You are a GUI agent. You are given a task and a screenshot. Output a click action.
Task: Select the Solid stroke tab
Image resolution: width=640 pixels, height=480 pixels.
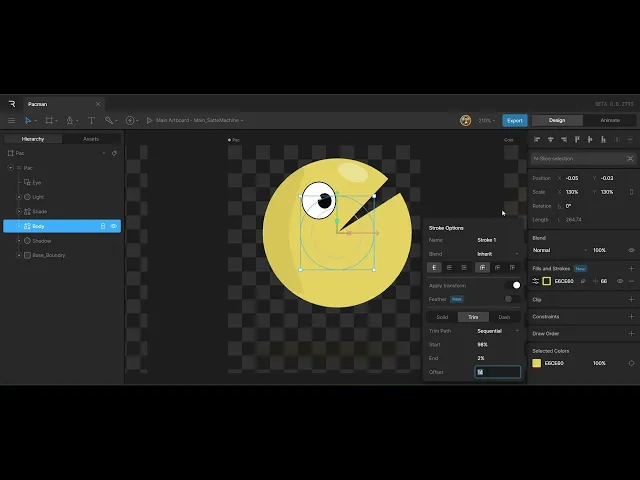(442, 317)
